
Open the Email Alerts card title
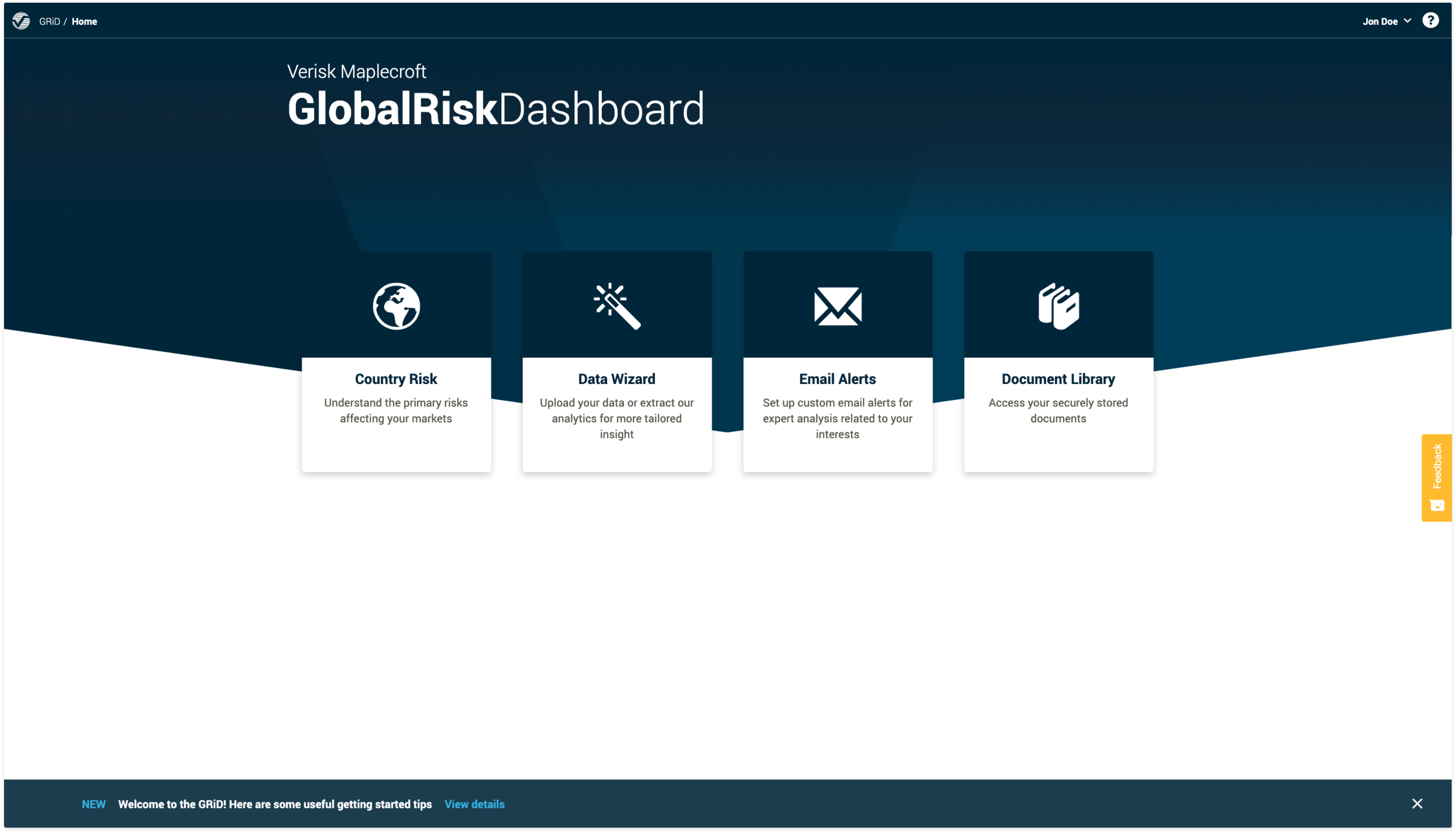(x=837, y=379)
